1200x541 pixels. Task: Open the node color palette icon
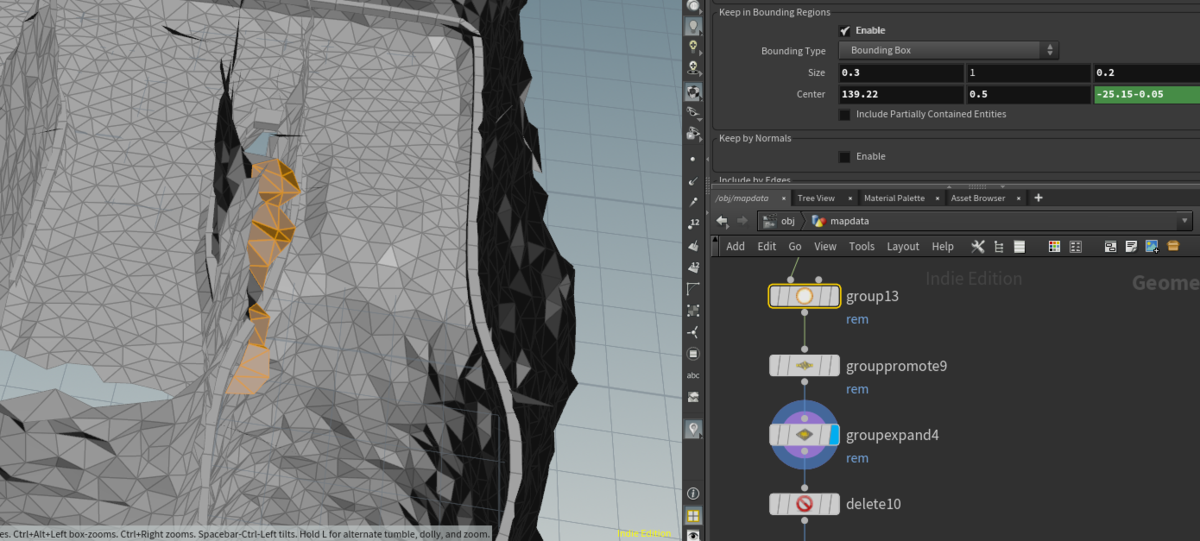pyautogui.click(x=1054, y=246)
